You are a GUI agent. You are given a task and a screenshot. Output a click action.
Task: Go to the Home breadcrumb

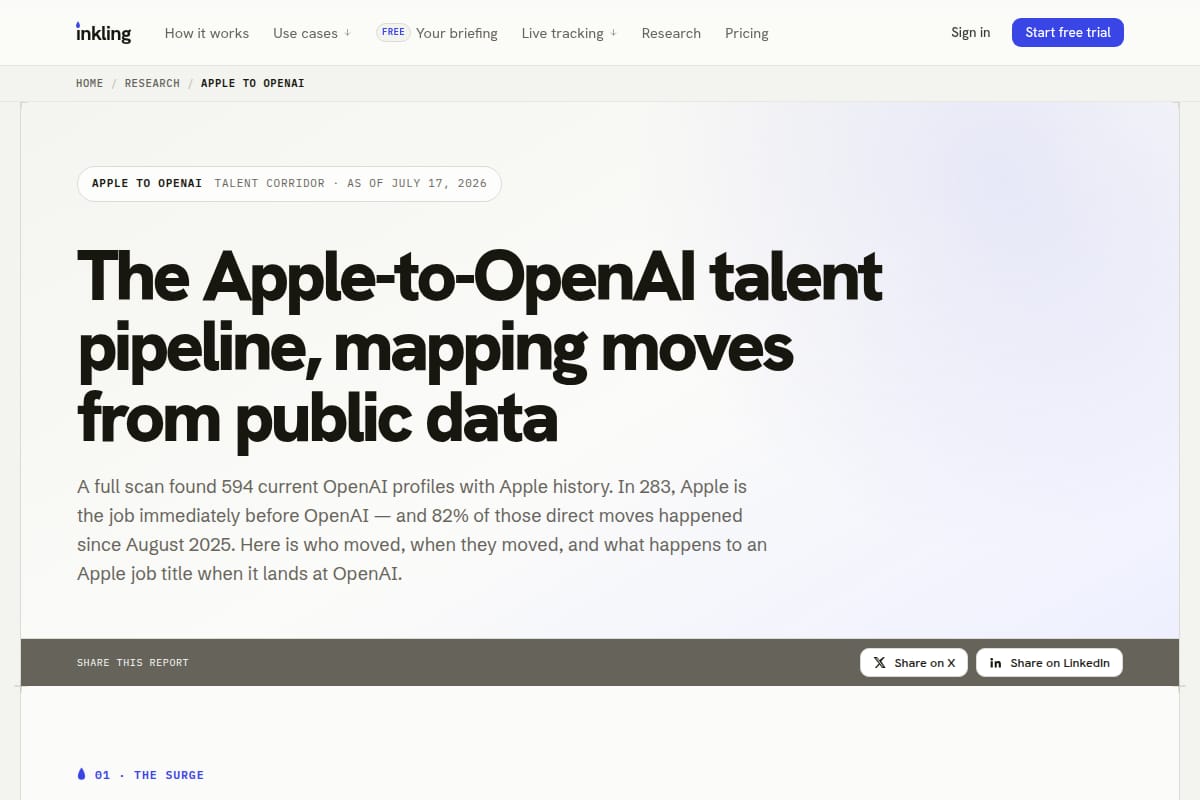coord(89,83)
